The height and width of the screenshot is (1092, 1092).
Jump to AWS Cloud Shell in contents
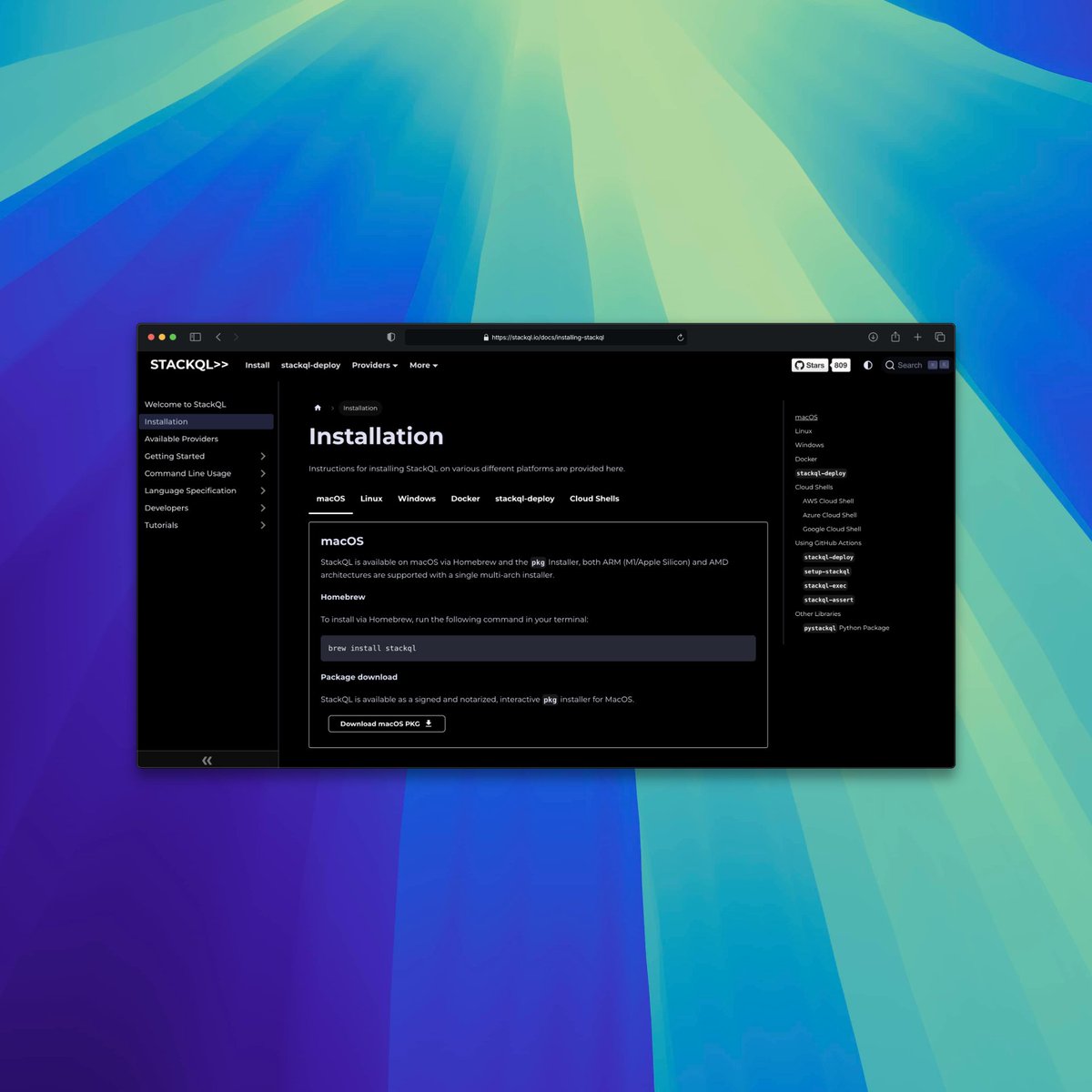click(x=828, y=501)
